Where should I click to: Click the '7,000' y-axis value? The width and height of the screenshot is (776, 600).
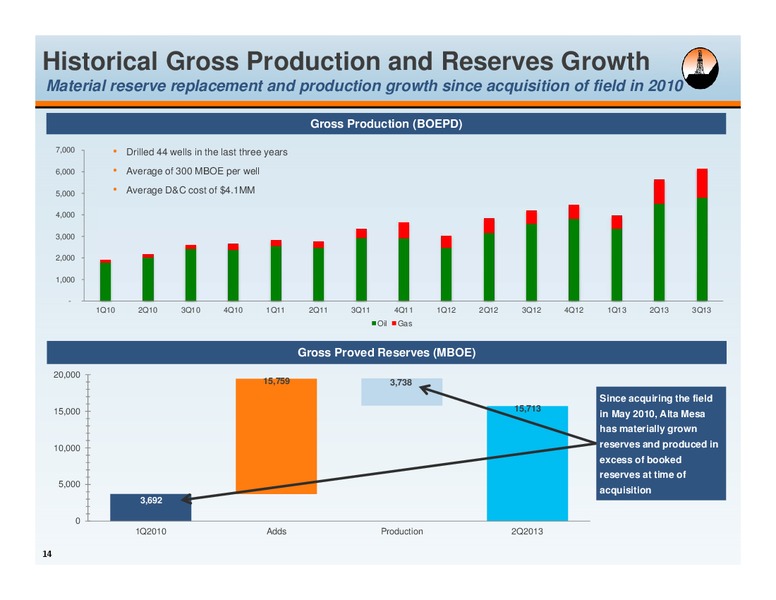[x=65, y=150]
